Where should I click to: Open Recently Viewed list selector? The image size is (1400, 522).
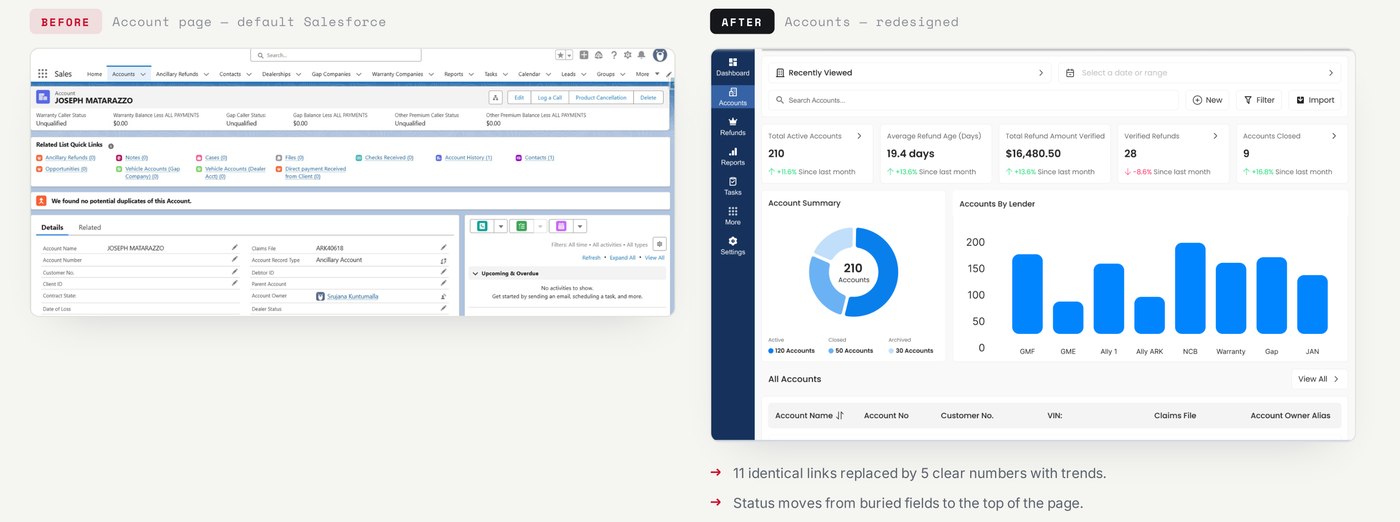(909, 73)
